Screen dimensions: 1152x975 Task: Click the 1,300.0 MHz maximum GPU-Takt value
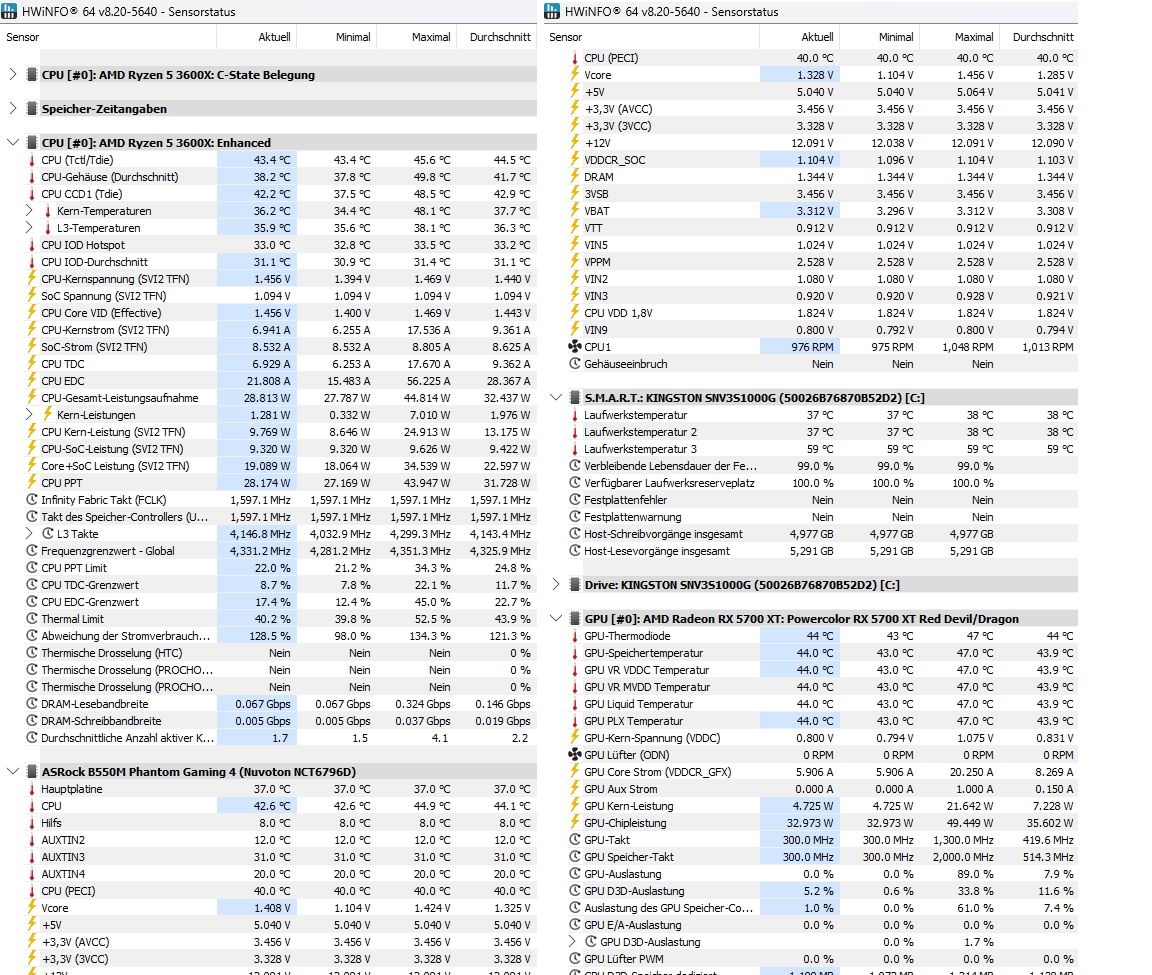[963, 840]
